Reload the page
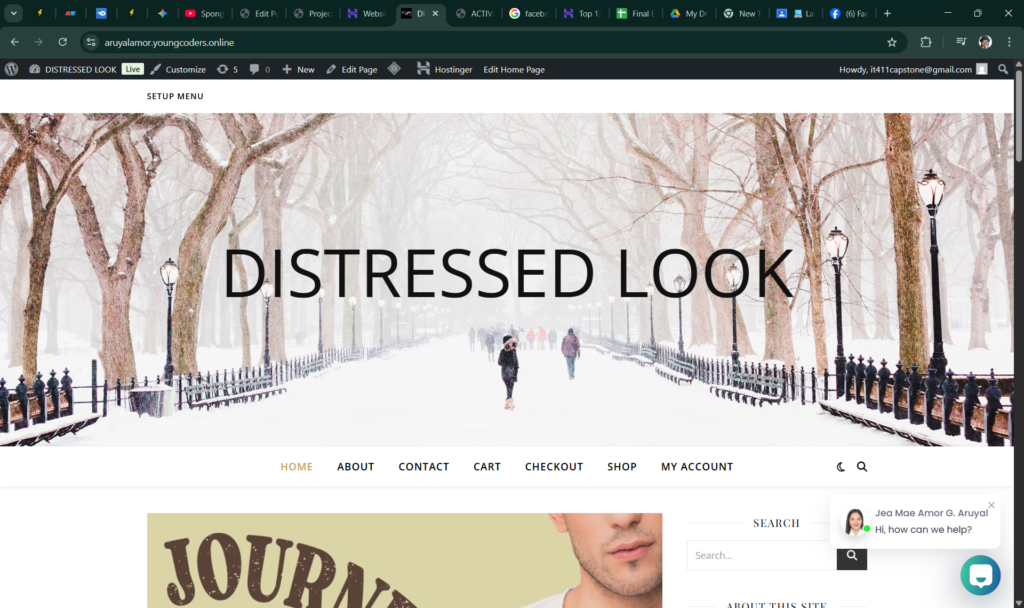 (x=62, y=42)
